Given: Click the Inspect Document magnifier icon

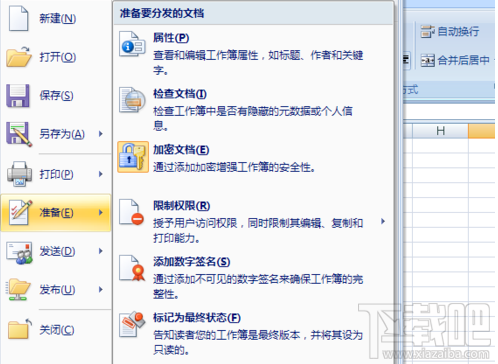Looking at the screenshot, I should click(132, 100).
